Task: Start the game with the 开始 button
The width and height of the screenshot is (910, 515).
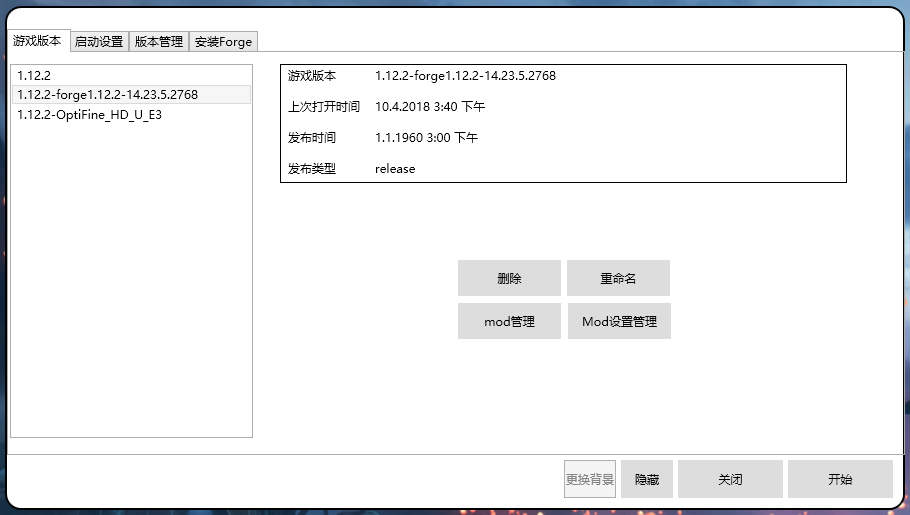Action: click(x=840, y=479)
